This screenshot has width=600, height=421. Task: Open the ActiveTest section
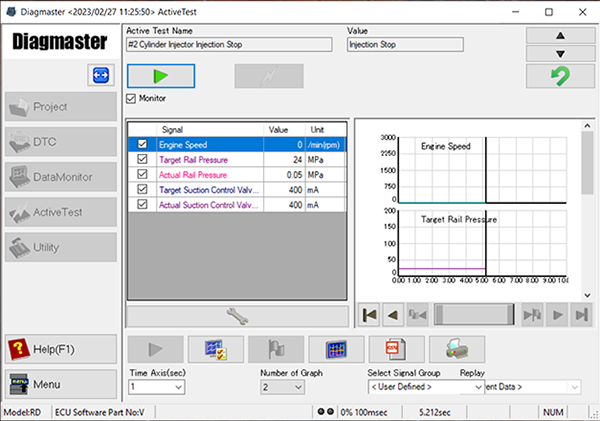point(61,212)
